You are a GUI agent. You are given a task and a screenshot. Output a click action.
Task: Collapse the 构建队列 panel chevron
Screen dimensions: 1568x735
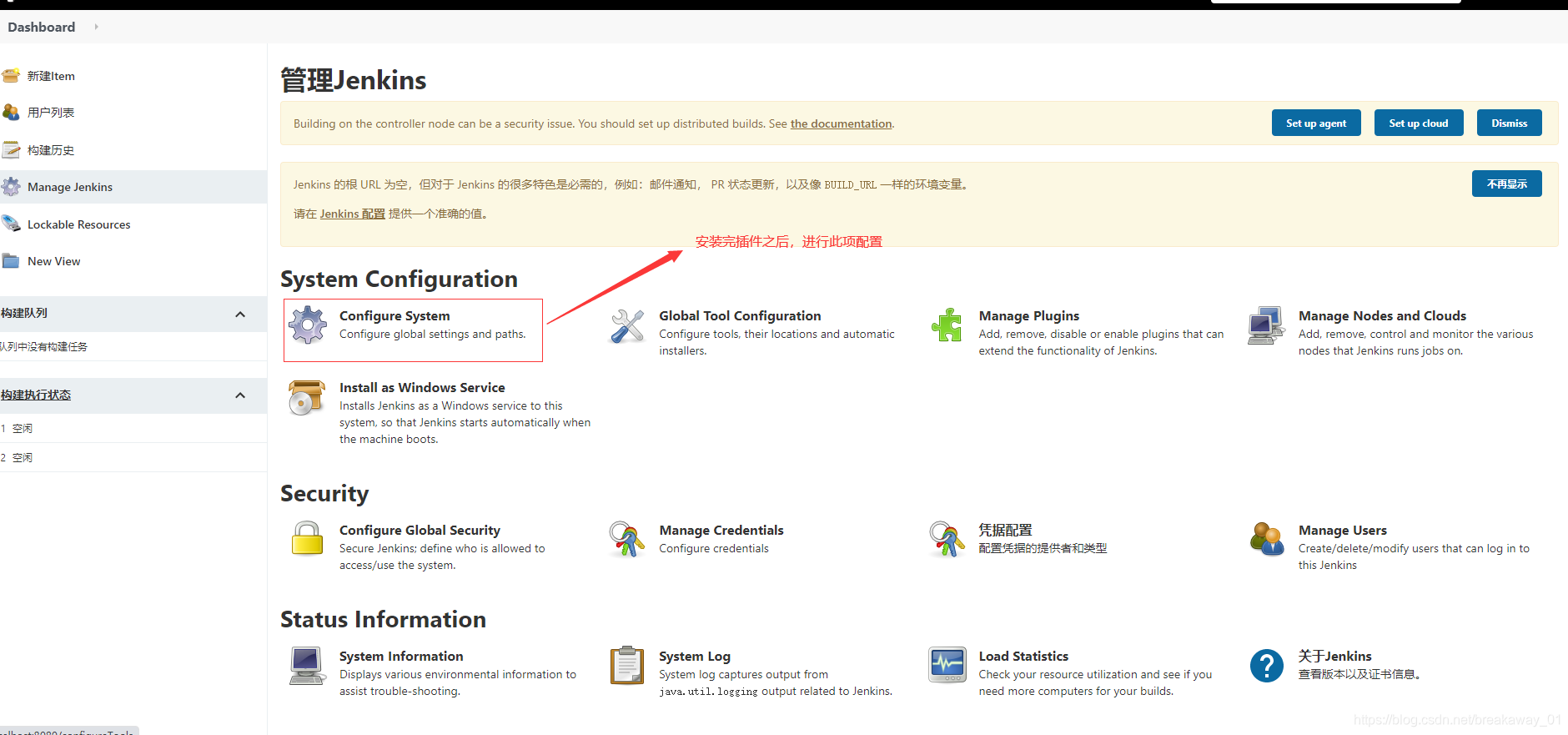pyautogui.click(x=240, y=315)
